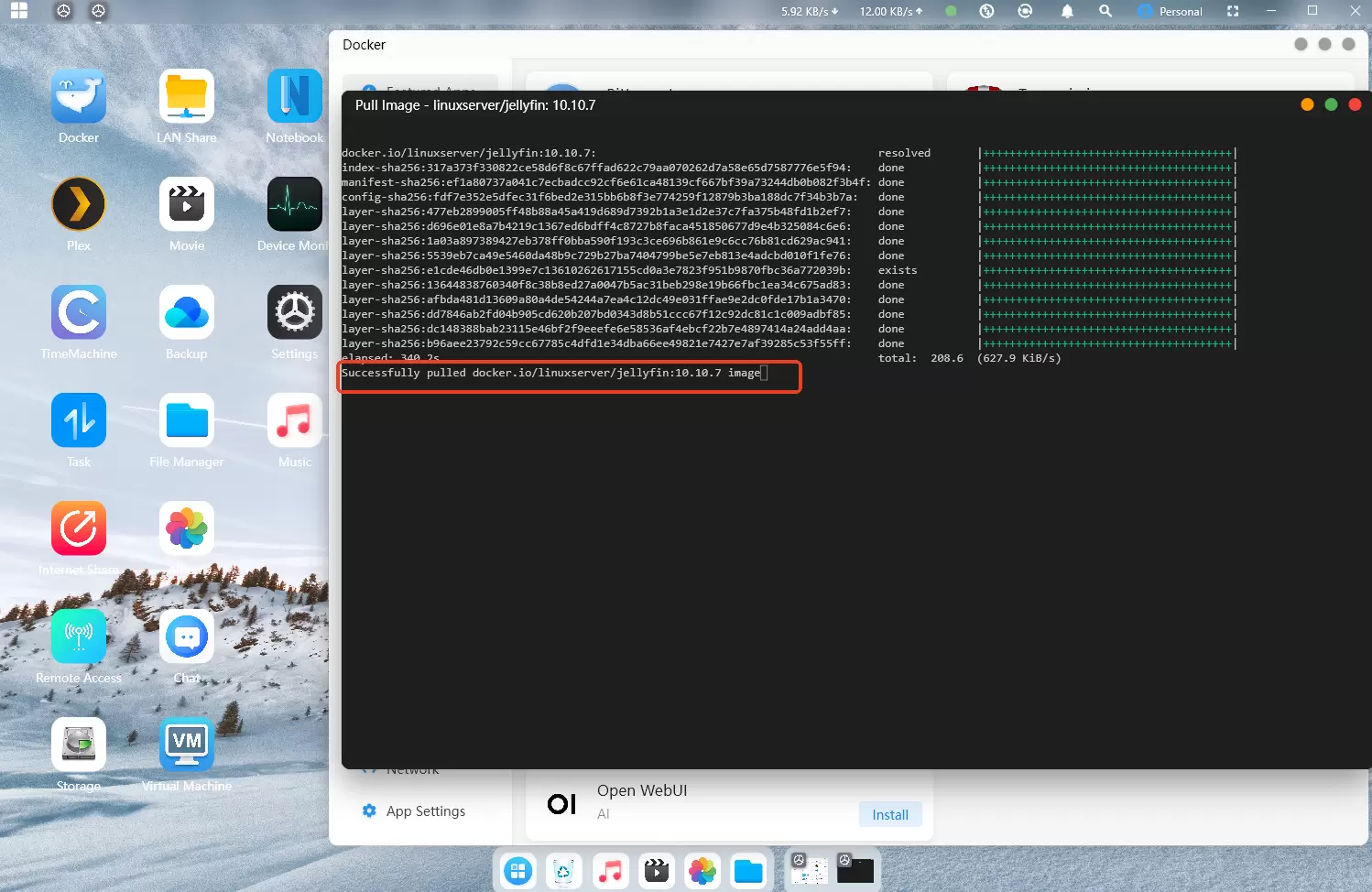This screenshot has width=1372, height=892.
Task: Open the Storage desktop icon
Action: (79, 745)
